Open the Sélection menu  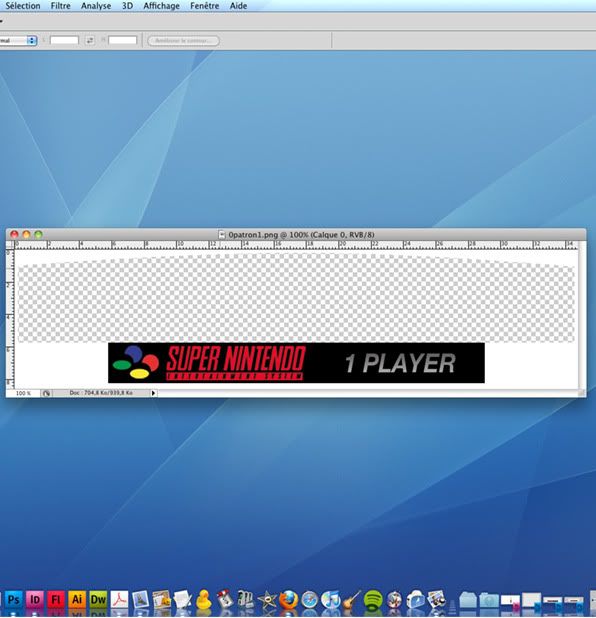22,6
